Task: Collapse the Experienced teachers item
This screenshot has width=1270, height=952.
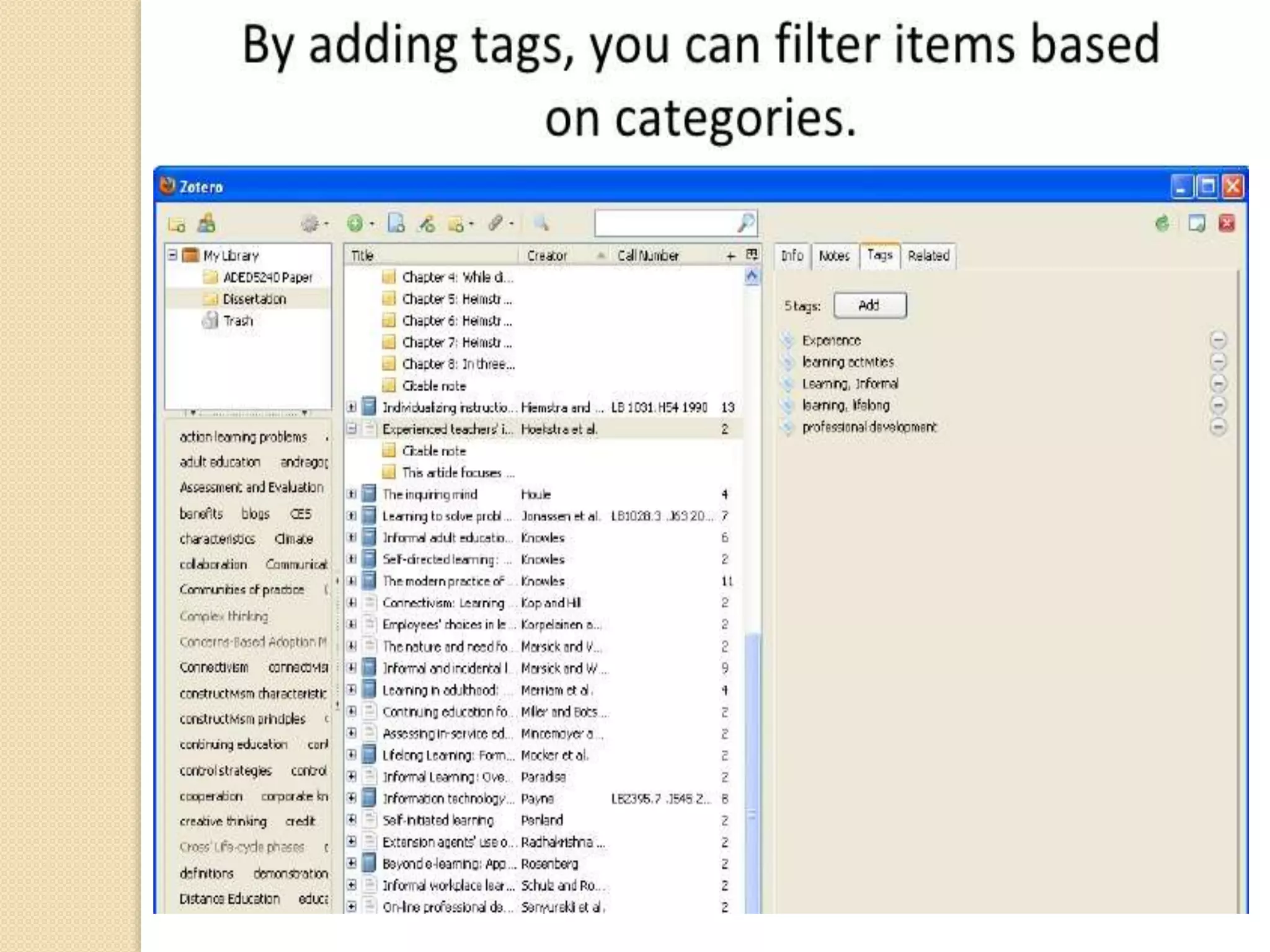Action: click(352, 429)
